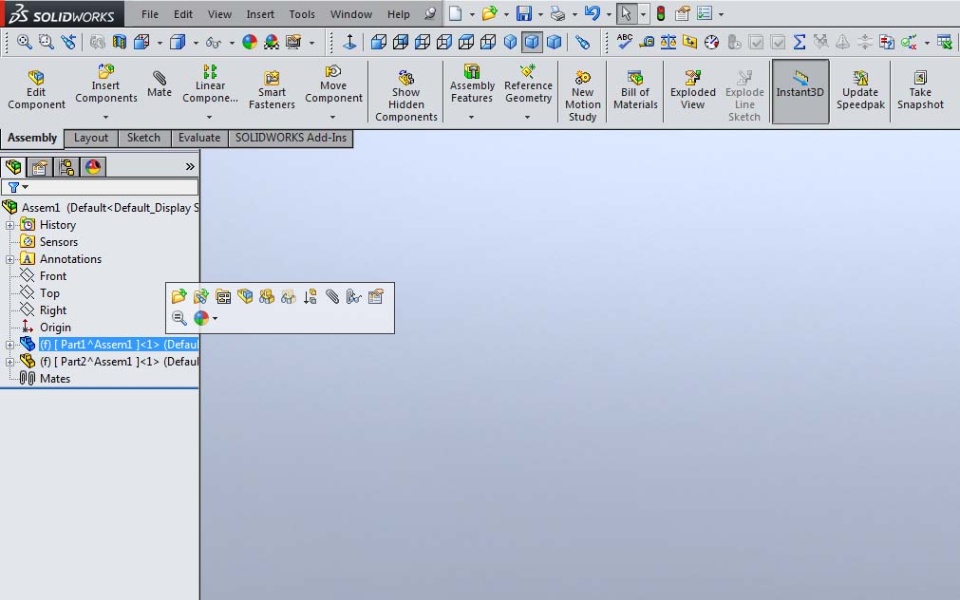Viewport: 960px width, 600px height.
Task: Click Smart Fasteners tool
Action: tap(272, 89)
